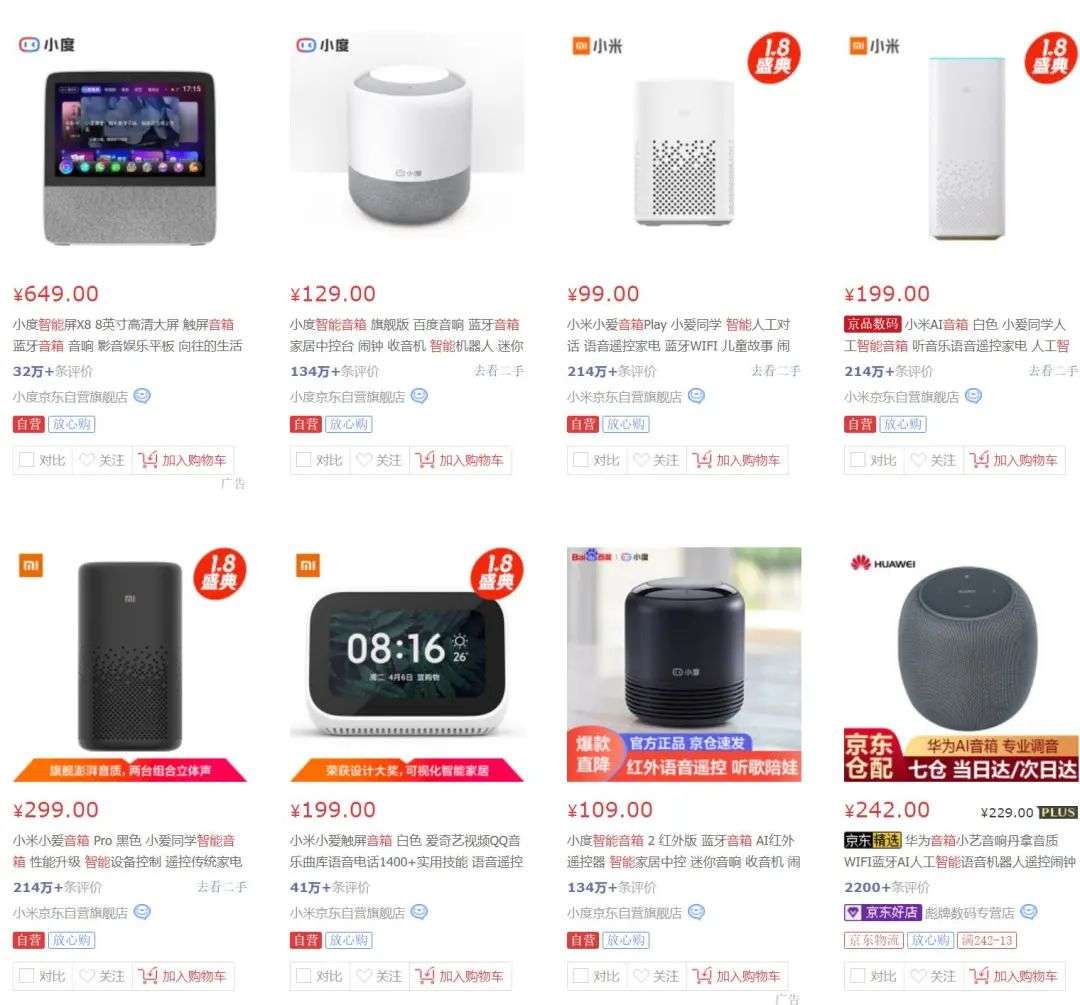
Task: Click 加入购物车 for ¥199.00 小米小爱触屏音箱
Action: pos(461,975)
